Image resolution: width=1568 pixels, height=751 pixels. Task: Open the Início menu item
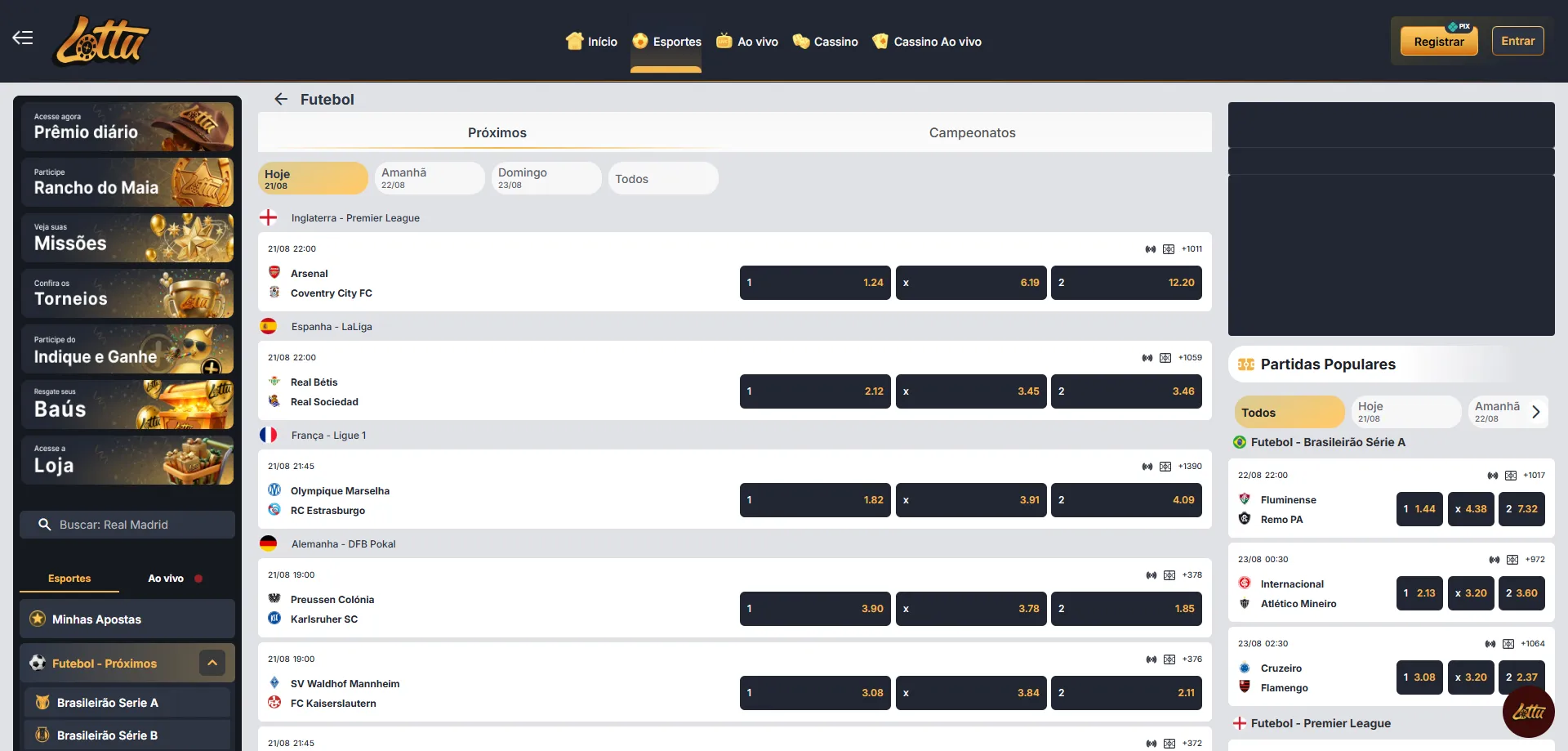(x=591, y=42)
